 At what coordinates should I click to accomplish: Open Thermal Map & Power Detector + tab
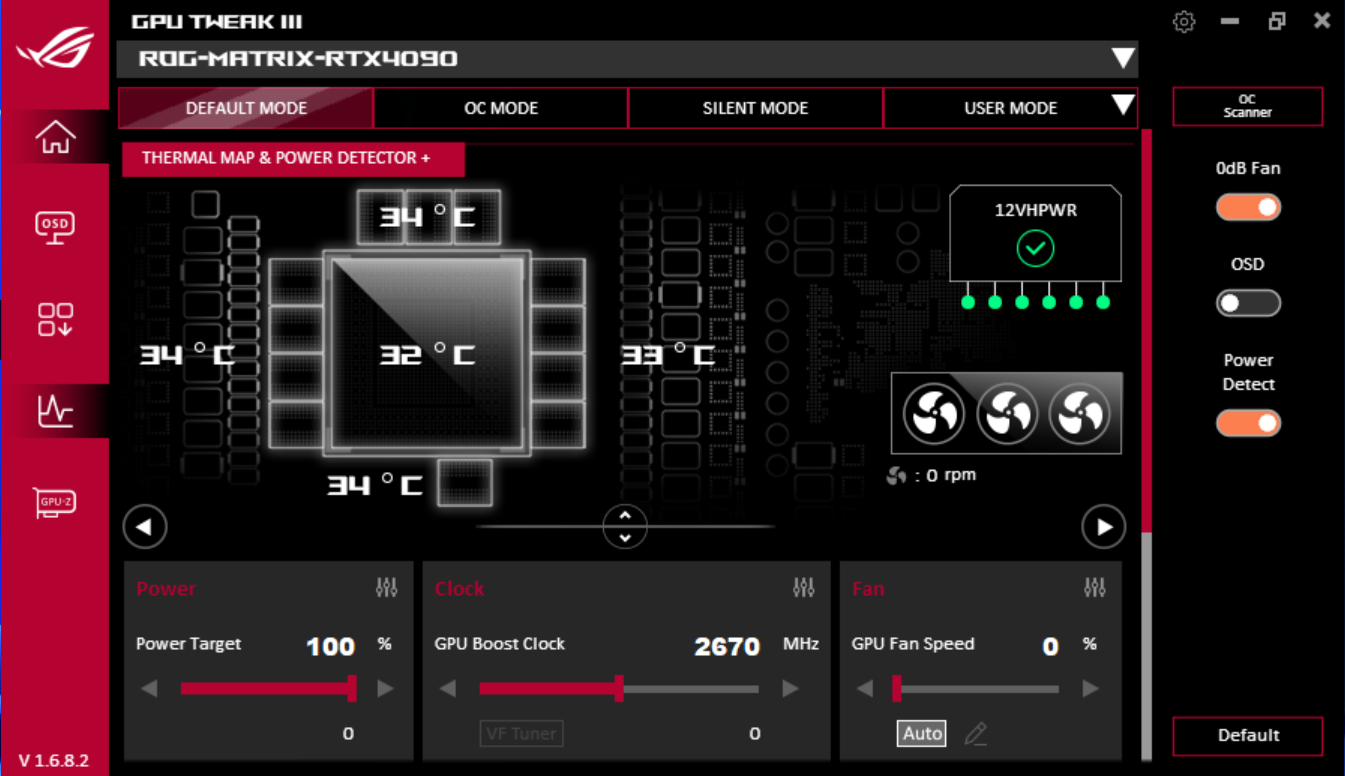pyautogui.click(x=293, y=159)
